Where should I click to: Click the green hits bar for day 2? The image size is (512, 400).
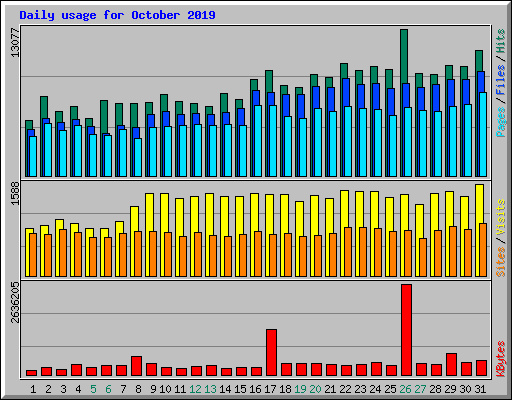pyautogui.click(x=44, y=107)
